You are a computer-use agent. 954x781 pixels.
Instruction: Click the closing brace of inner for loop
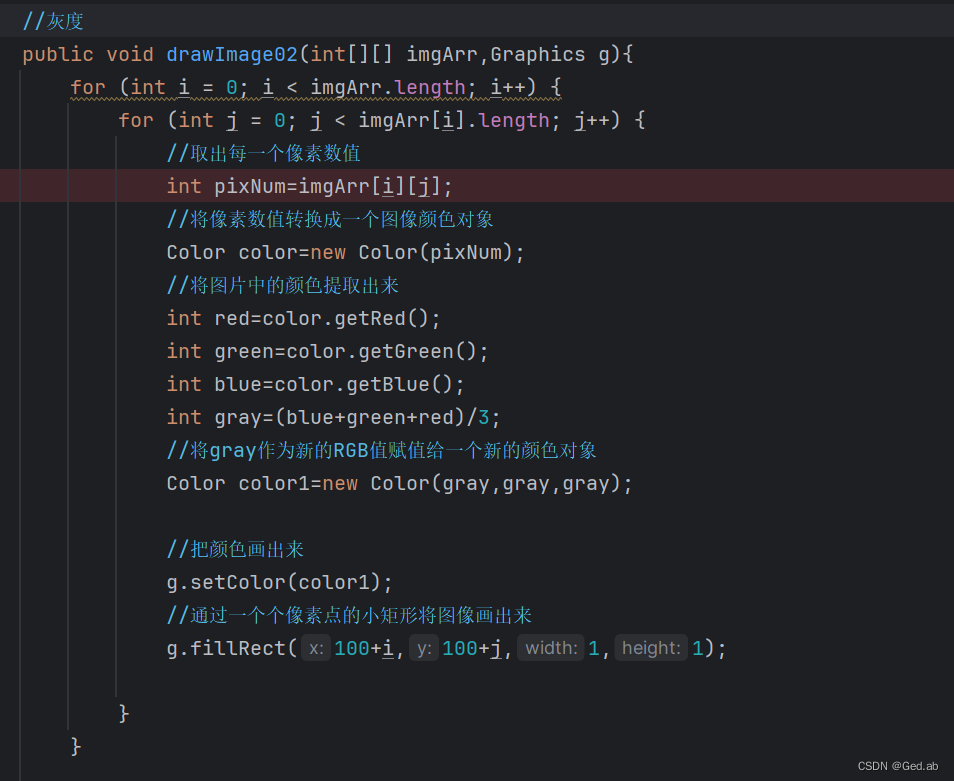124,713
